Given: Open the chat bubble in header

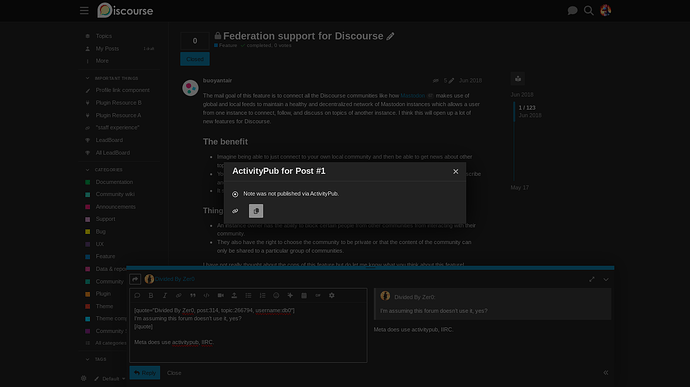Looking at the screenshot, I should pos(572,11).
